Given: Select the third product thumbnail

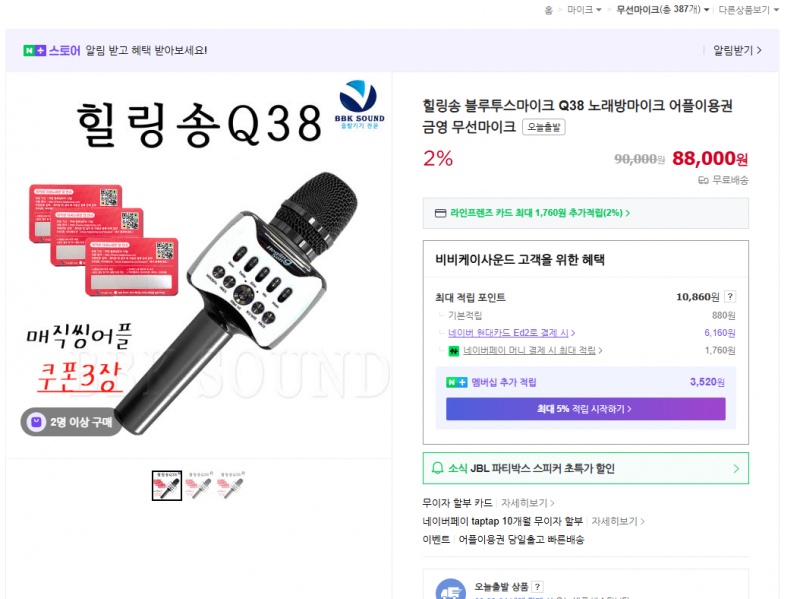Looking at the screenshot, I should pyautogui.click(x=231, y=485).
